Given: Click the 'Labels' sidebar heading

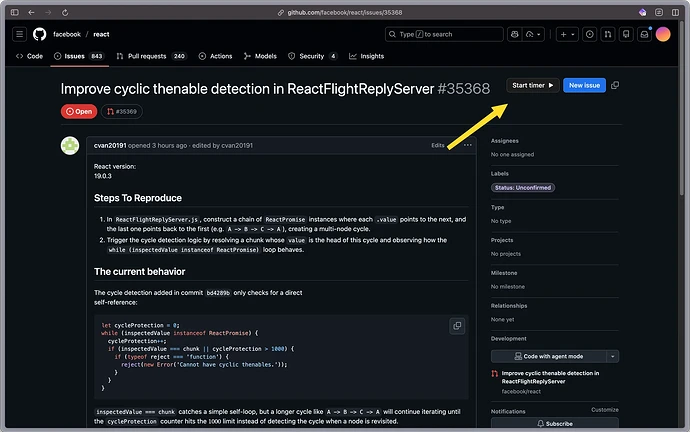Looking at the screenshot, I should (x=499, y=174).
